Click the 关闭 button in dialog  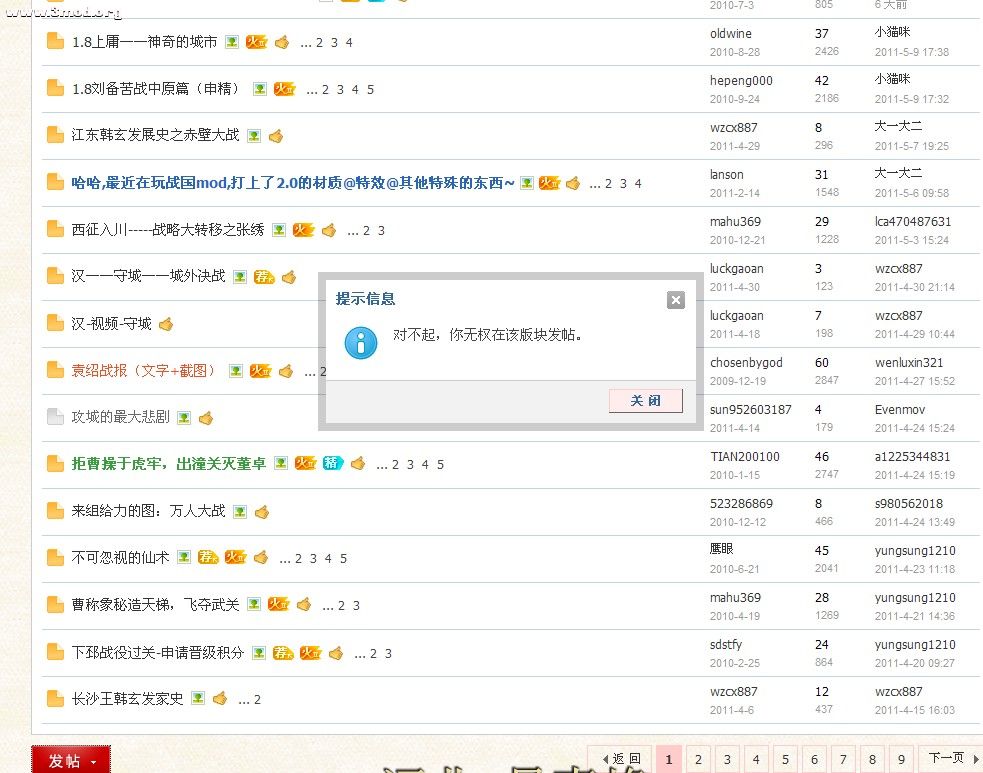coord(645,401)
